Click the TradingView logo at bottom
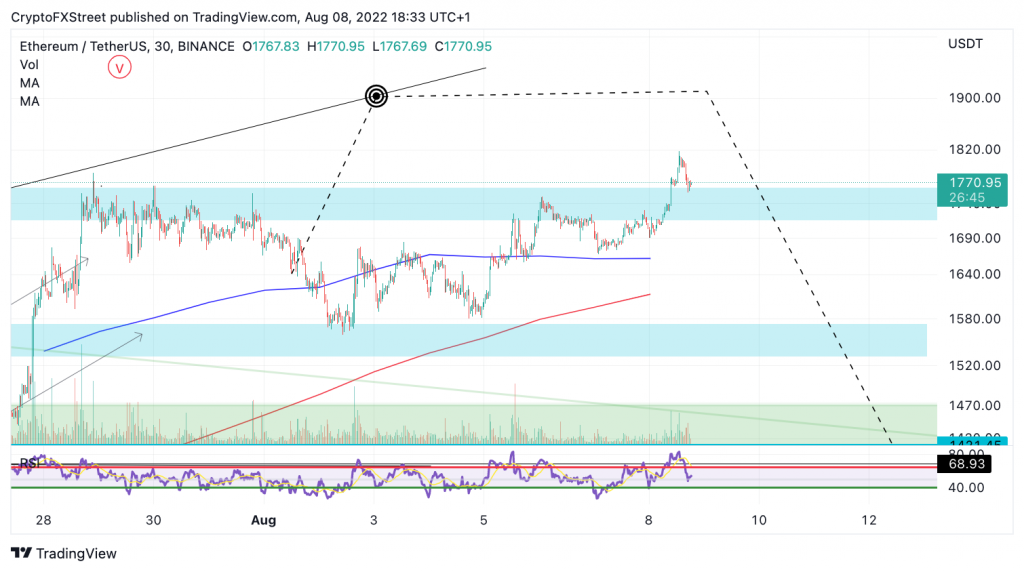The height and width of the screenshot is (572, 1024). (x=64, y=553)
